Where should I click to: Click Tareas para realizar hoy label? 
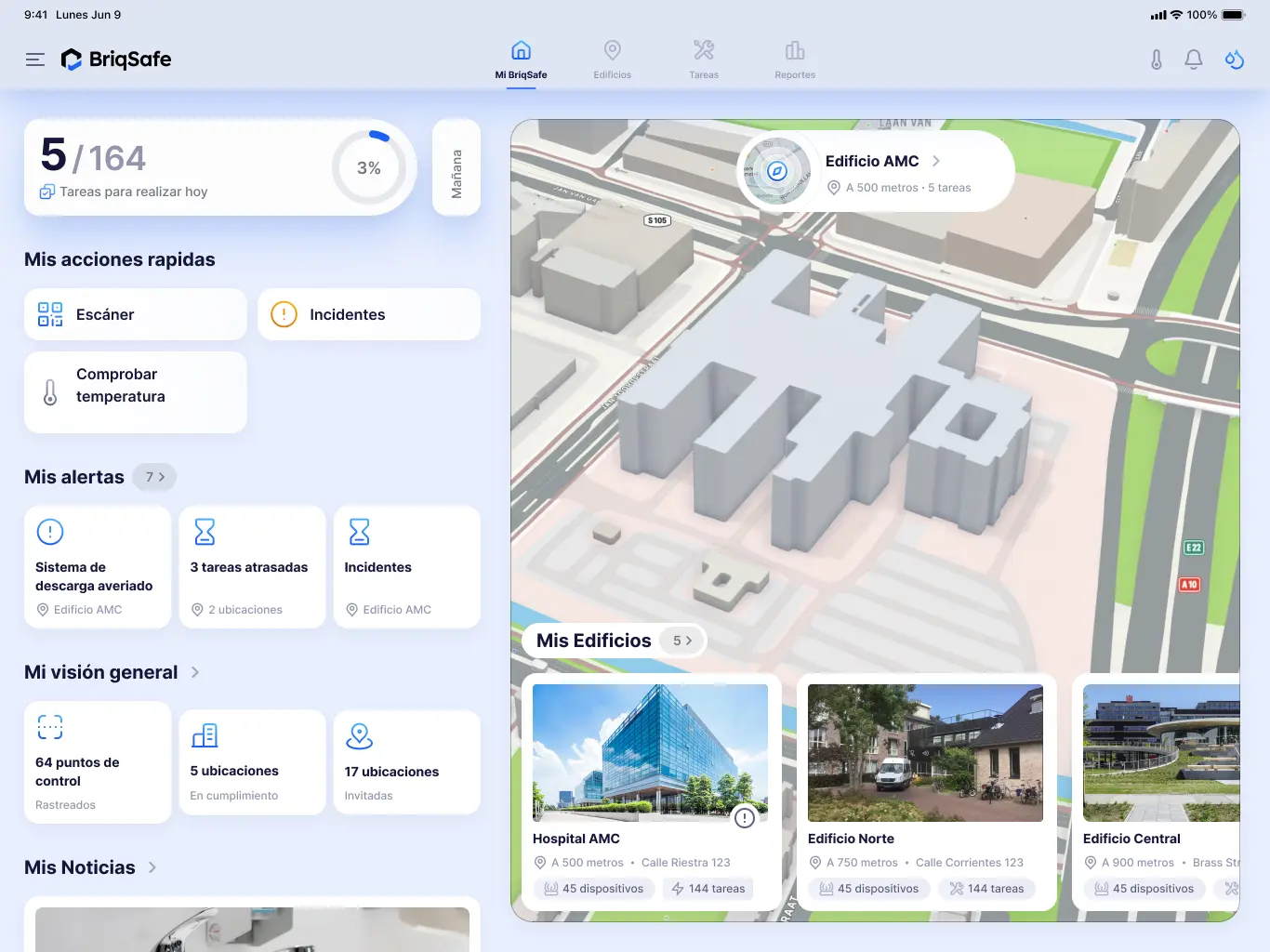click(x=134, y=192)
